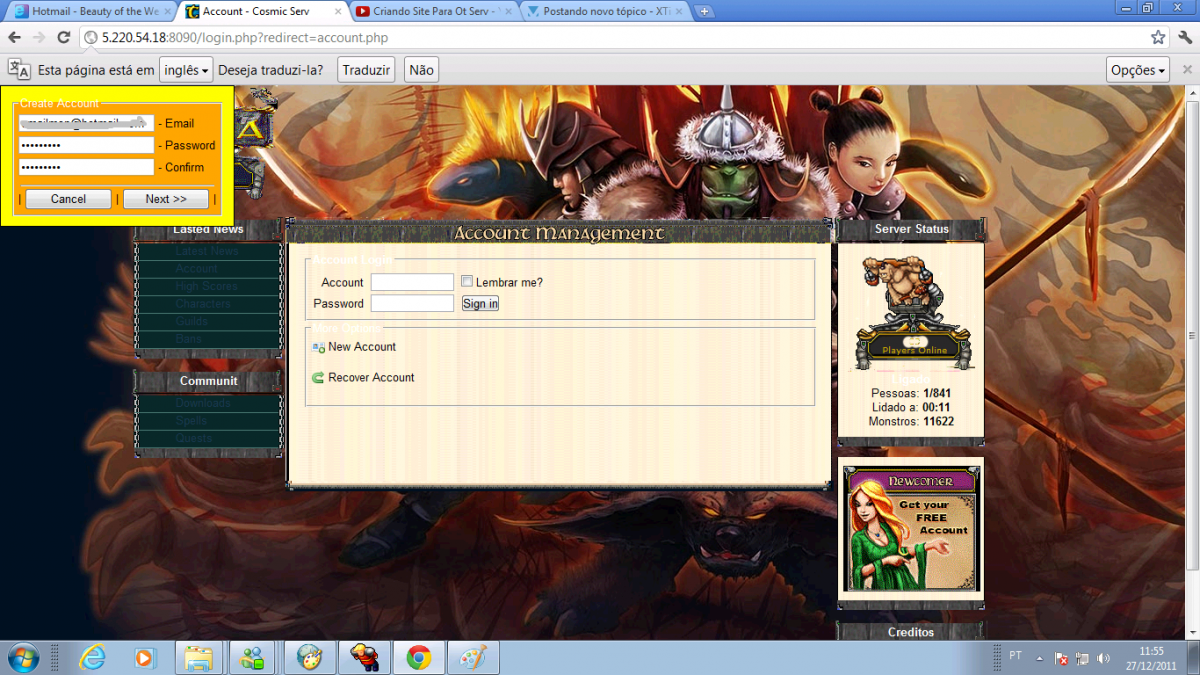Open Downloads in the Communit menu

tap(208, 403)
